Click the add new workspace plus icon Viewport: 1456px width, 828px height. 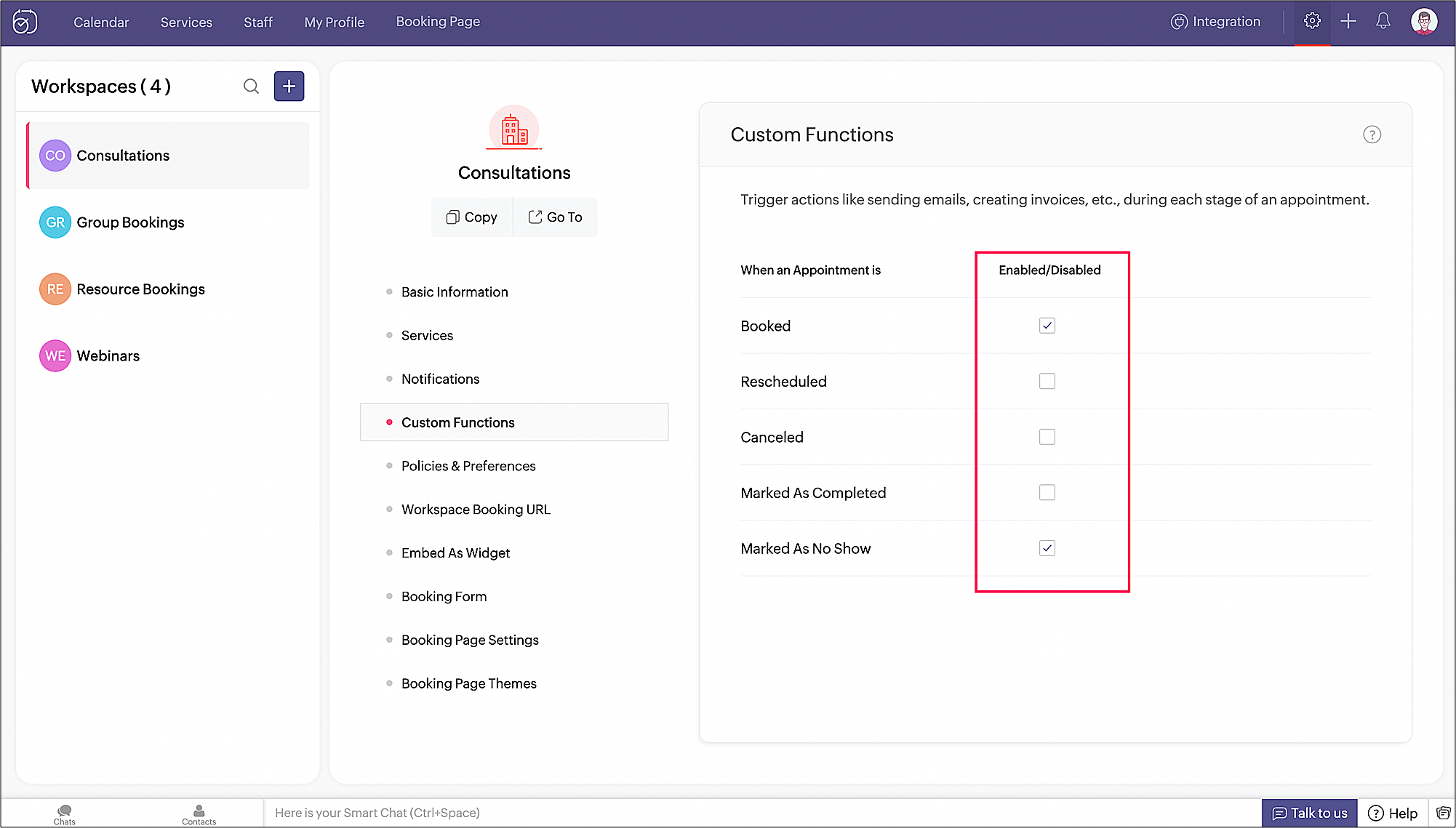[x=289, y=86]
